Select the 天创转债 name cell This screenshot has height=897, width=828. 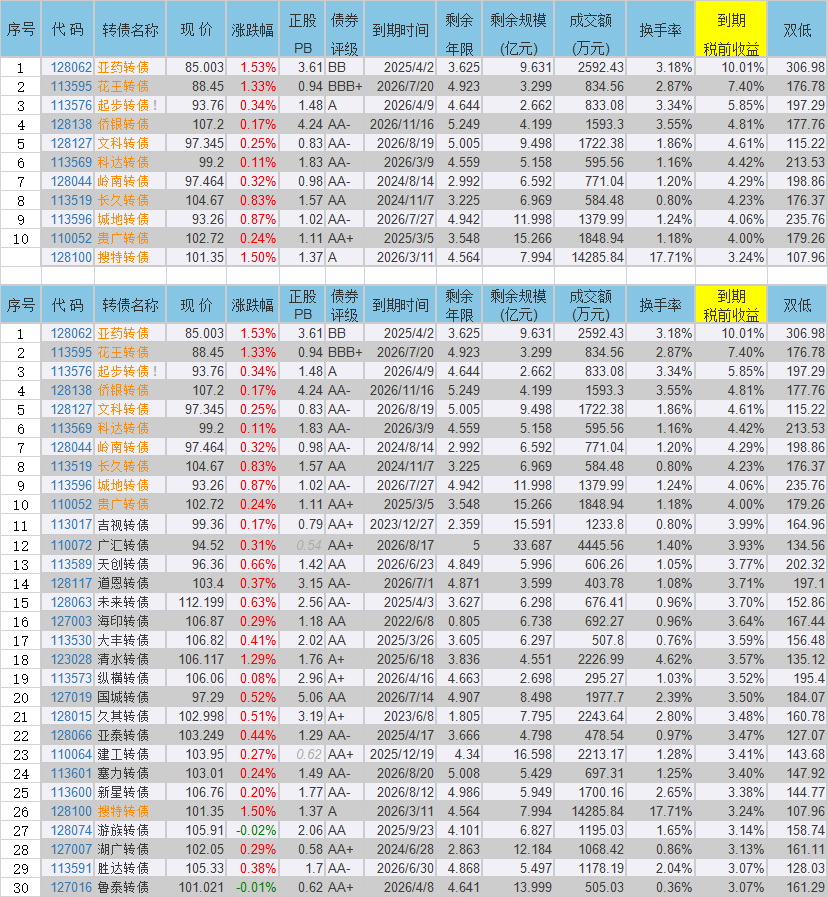click(130, 565)
